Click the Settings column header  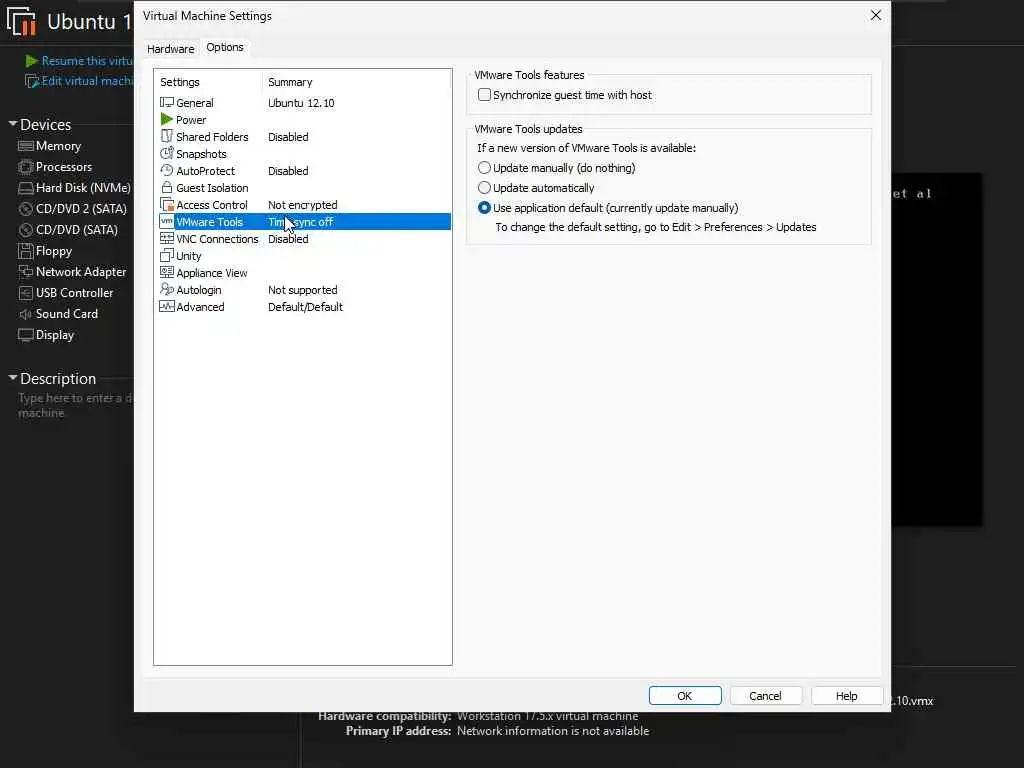pyautogui.click(x=180, y=82)
